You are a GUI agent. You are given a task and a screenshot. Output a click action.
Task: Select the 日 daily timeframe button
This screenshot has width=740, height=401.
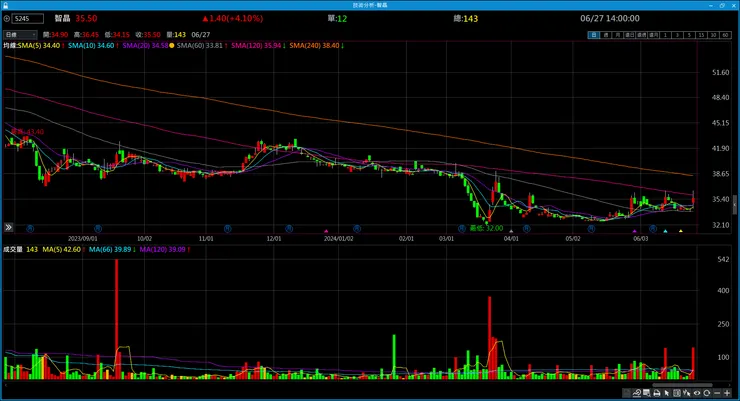[594, 35]
